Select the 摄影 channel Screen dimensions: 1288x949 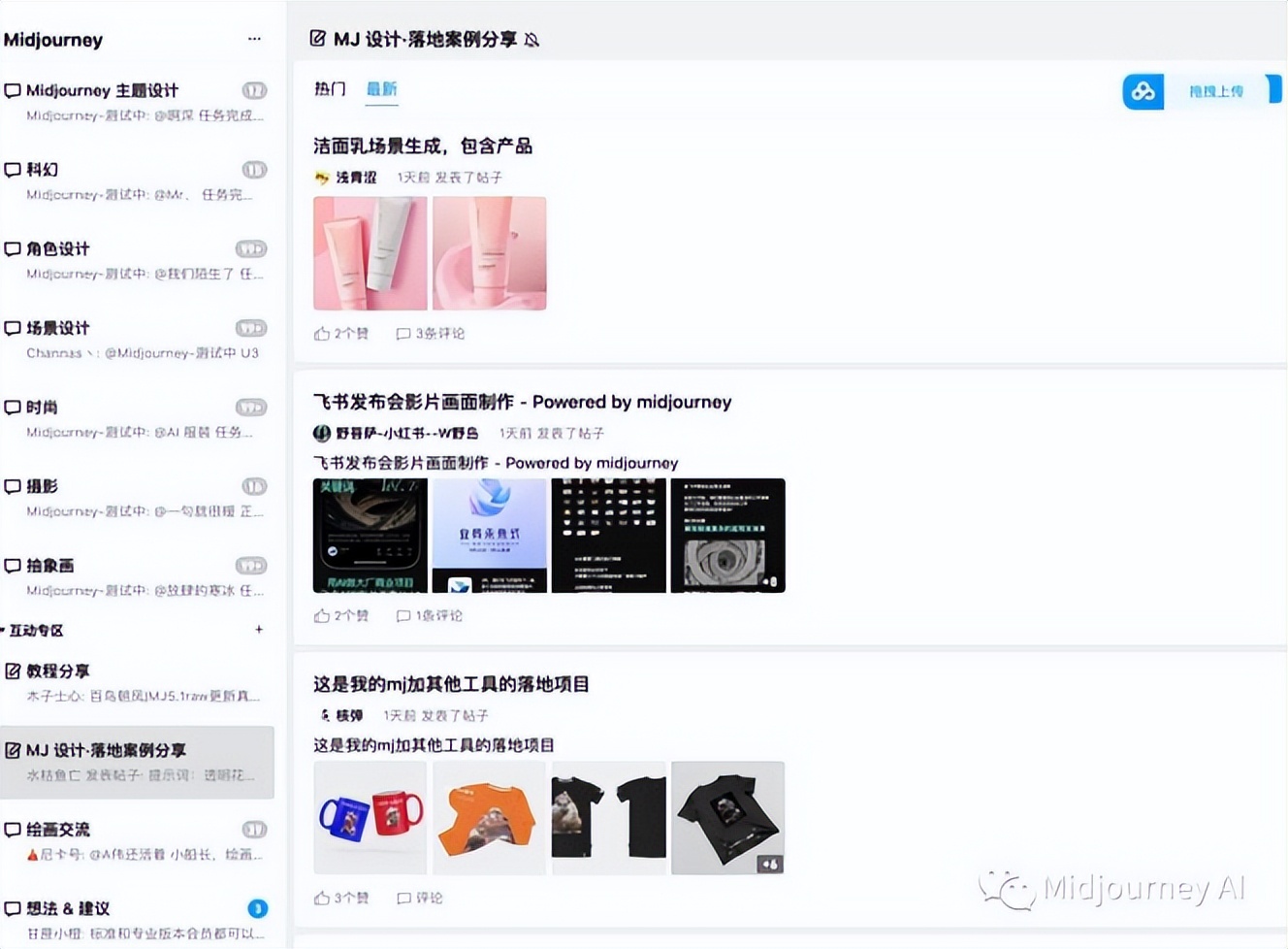tap(136, 498)
